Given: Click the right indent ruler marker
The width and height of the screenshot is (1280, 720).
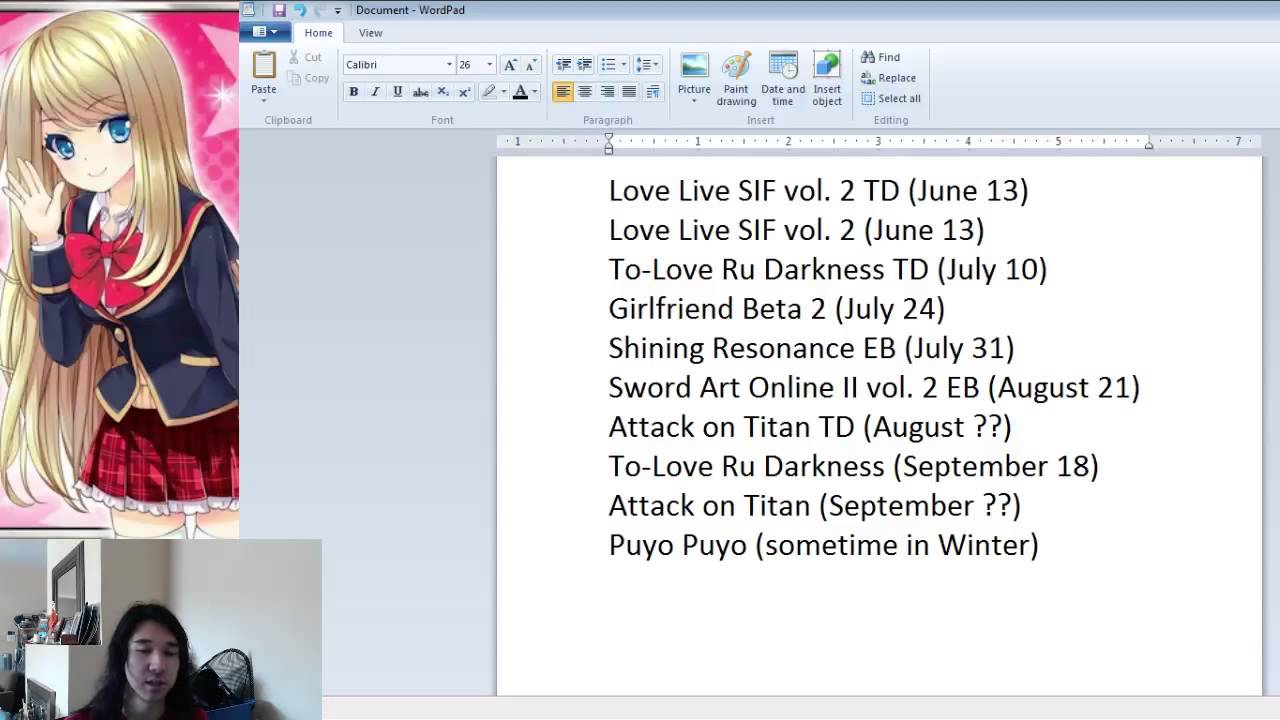Looking at the screenshot, I should point(1149,145).
